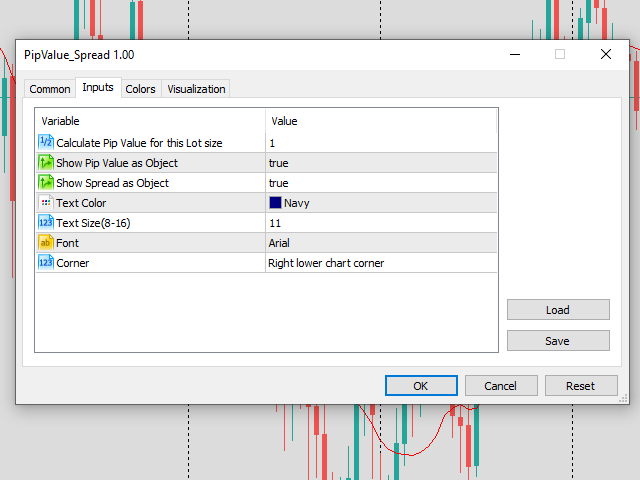
Task: Select the Inputs tab
Action: pos(98,87)
